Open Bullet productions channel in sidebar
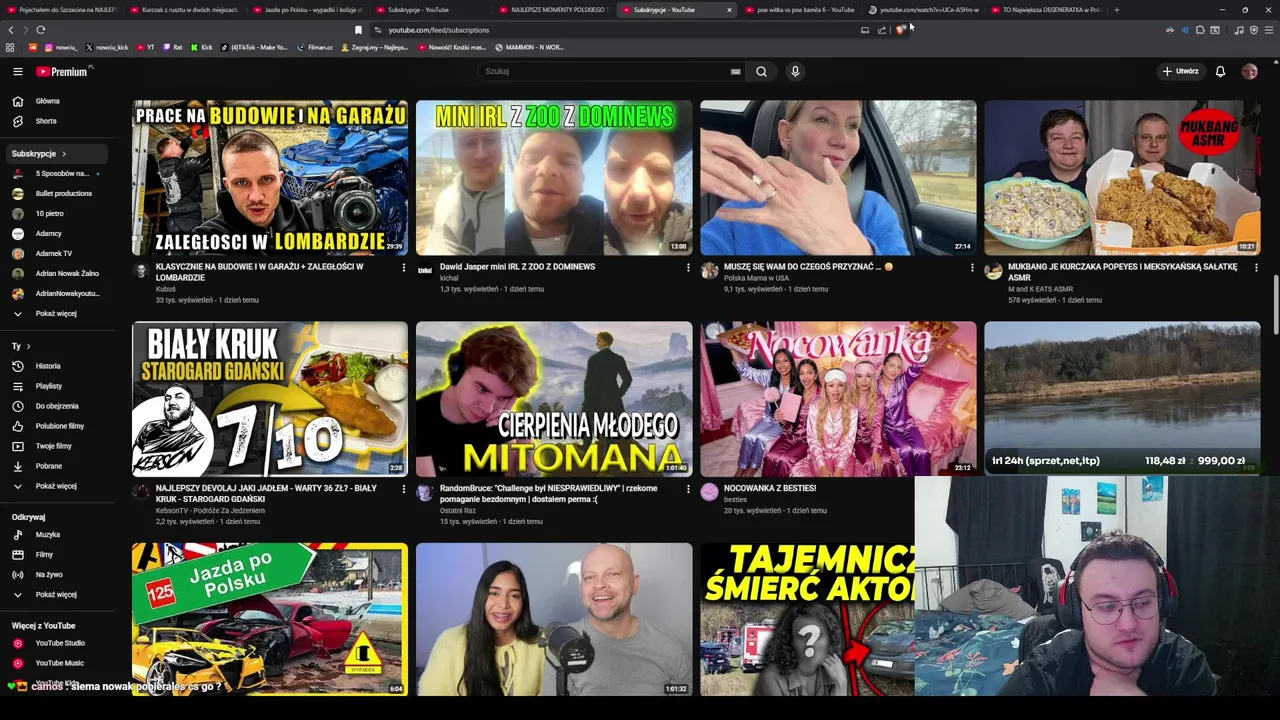The width and height of the screenshot is (1280, 720). pos(63,194)
